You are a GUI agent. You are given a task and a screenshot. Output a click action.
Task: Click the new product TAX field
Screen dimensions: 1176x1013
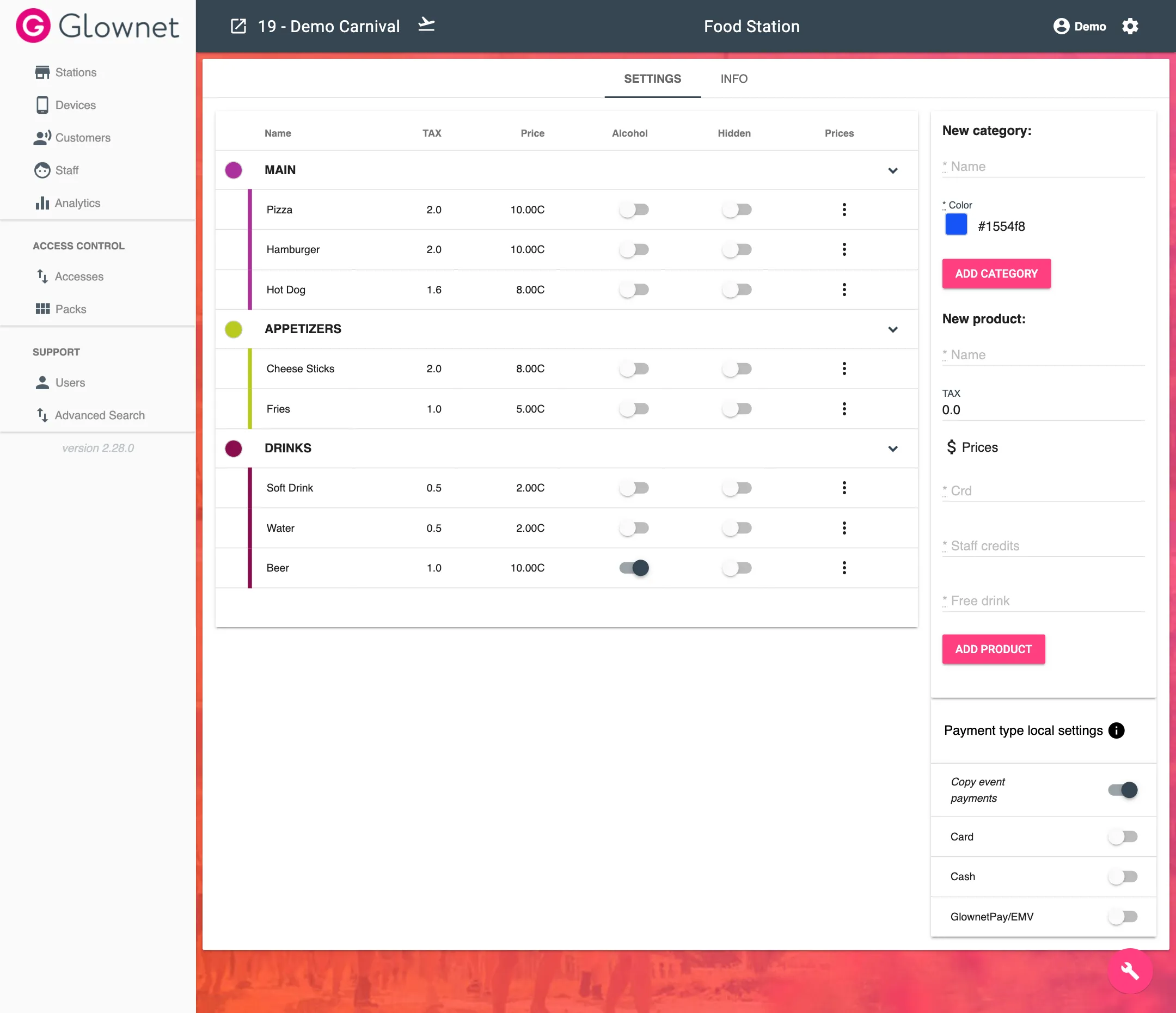pyautogui.click(x=1043, y=410)
